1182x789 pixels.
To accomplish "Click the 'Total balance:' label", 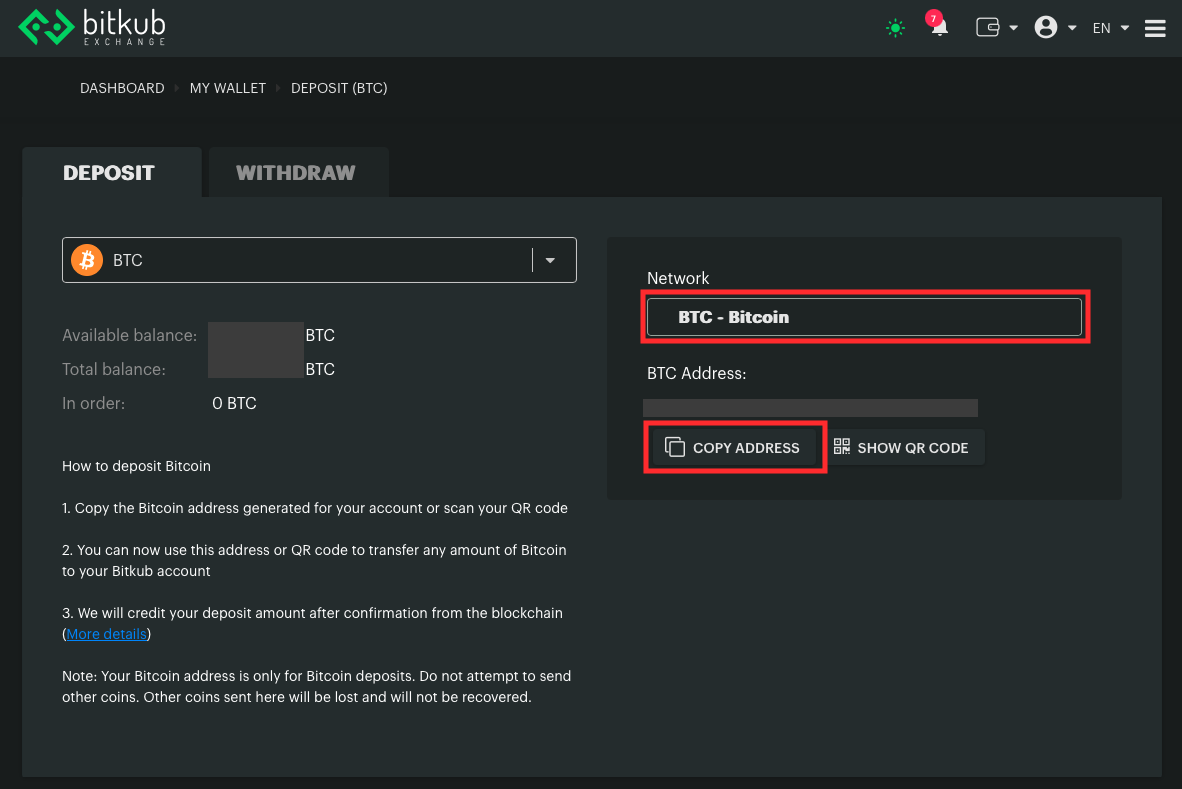I will click(114, 369).
